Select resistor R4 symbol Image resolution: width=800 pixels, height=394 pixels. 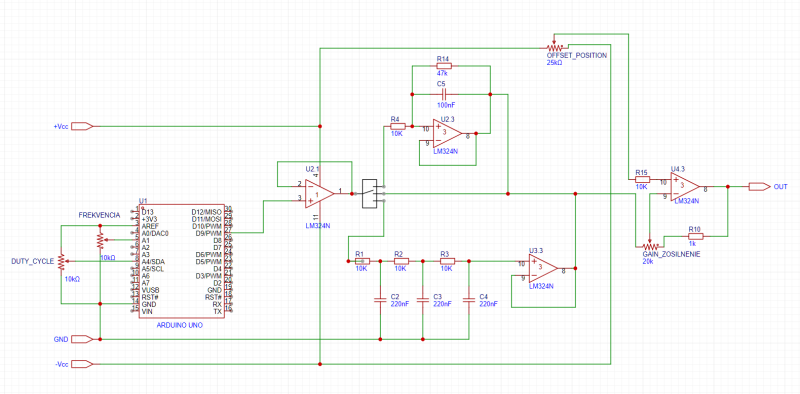click(397, 126)
